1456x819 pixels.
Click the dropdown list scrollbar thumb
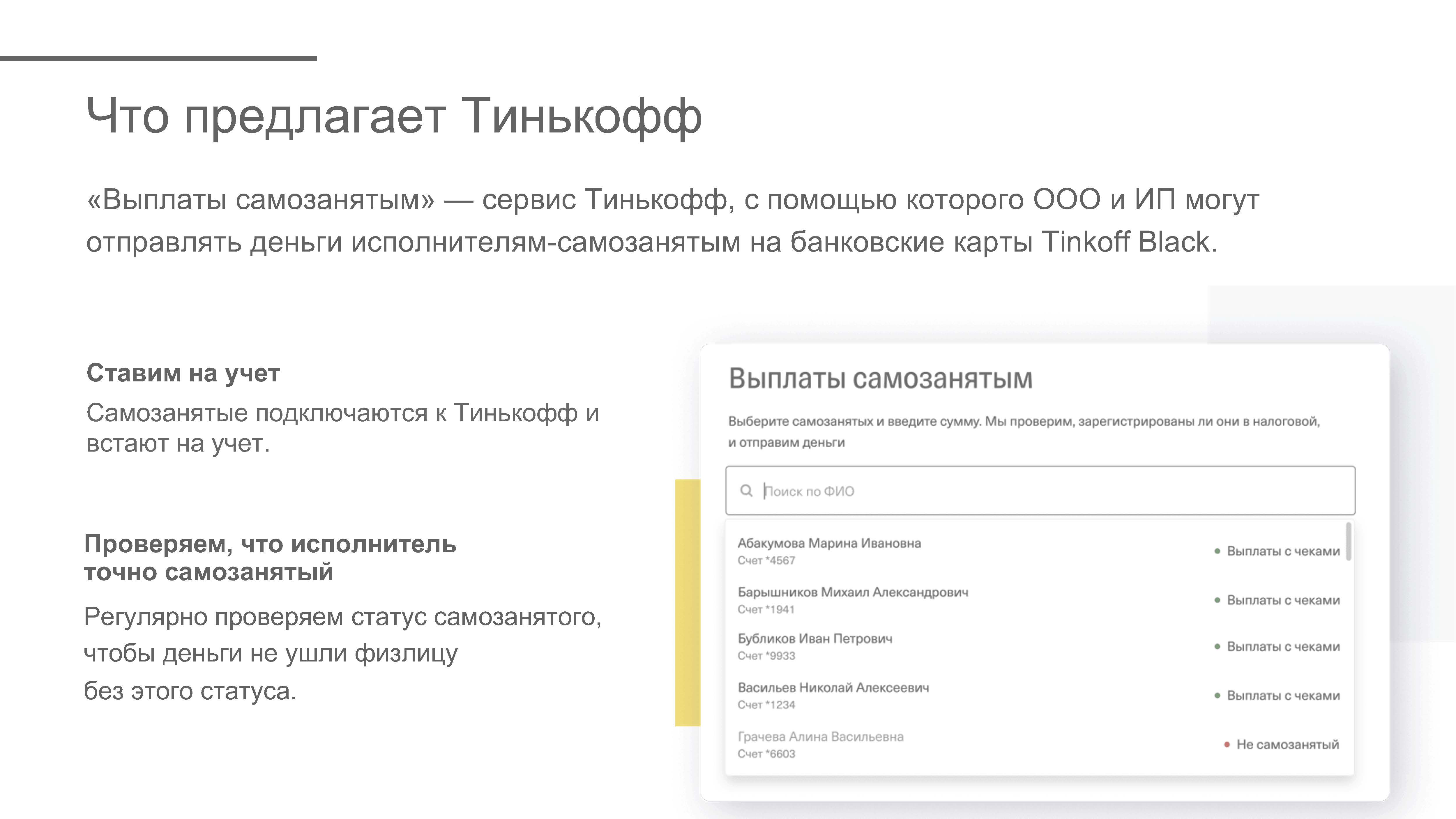tap(1349, 541)
